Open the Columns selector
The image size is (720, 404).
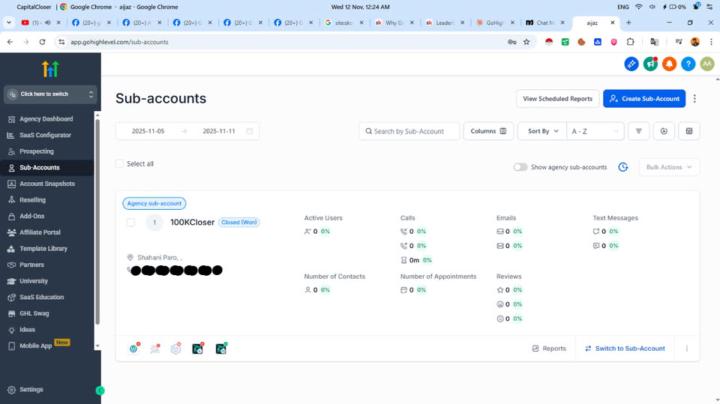pyautogui.click(x=488, y=131)
